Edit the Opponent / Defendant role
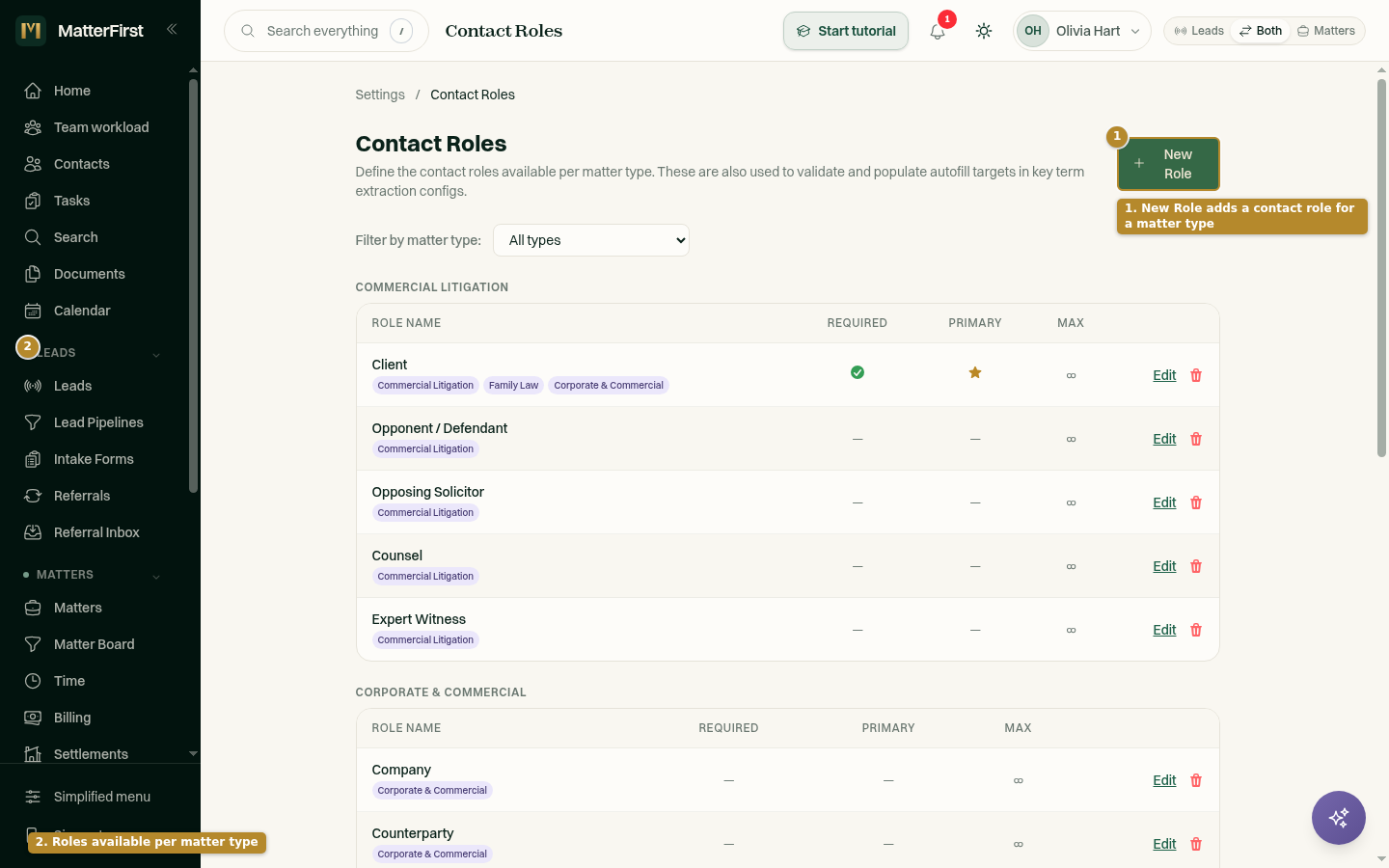Screen dimensions: 1389x868 (x=1164, y=439)
